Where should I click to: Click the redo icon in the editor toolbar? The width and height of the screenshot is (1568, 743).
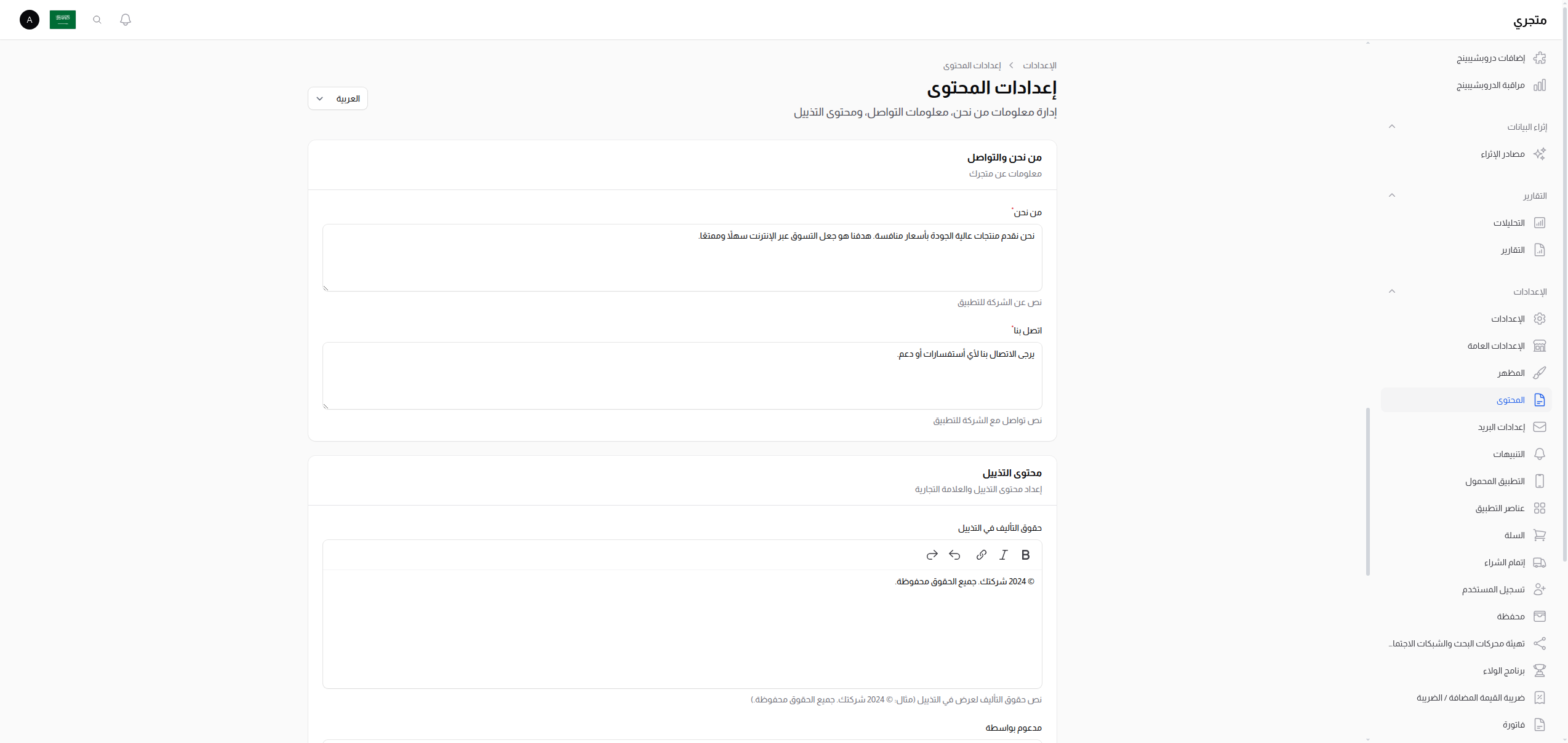932,554
